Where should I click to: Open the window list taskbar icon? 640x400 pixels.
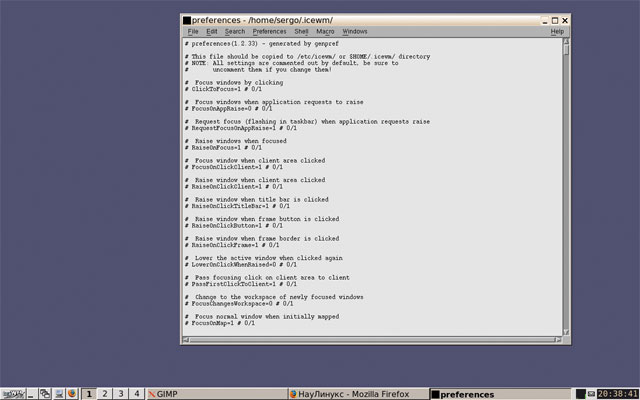coord(45,394)
